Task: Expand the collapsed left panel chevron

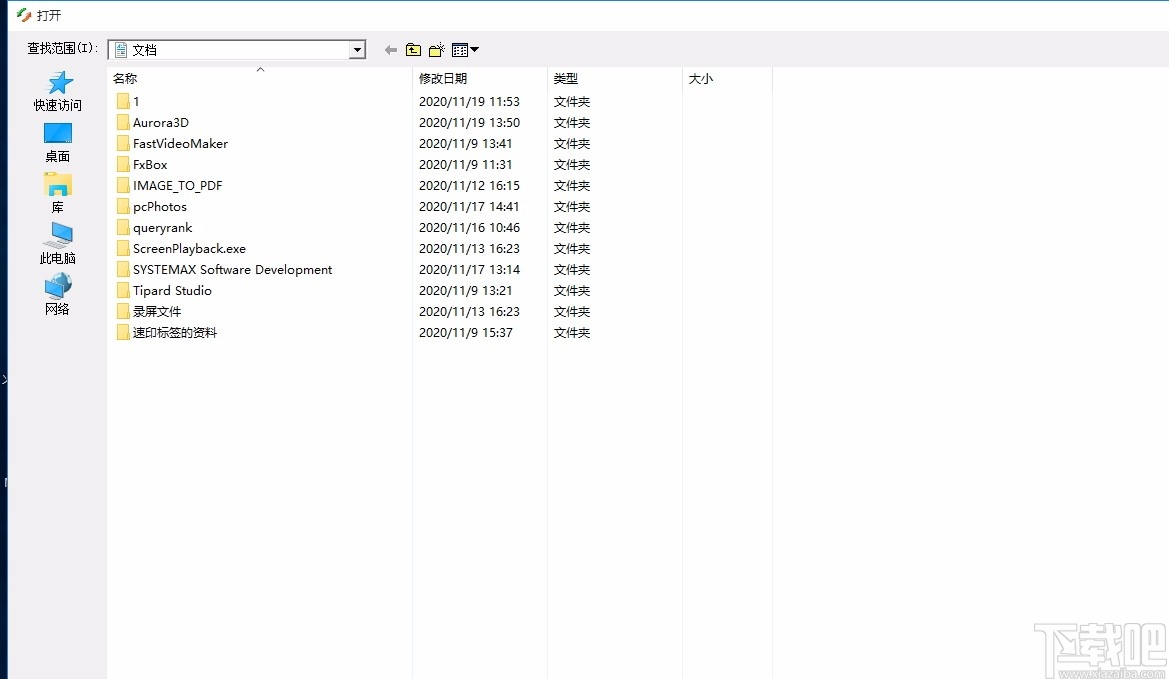Action: click(5, 379)
